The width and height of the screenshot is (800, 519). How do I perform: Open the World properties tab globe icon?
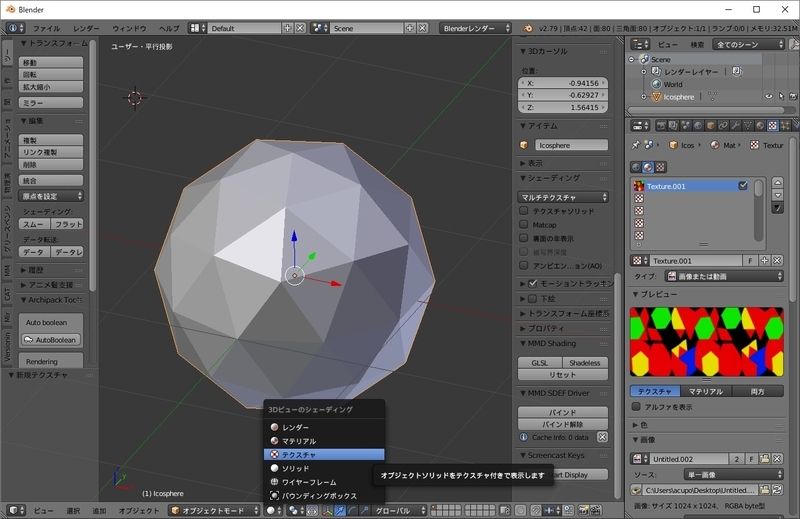coord(698,126)
